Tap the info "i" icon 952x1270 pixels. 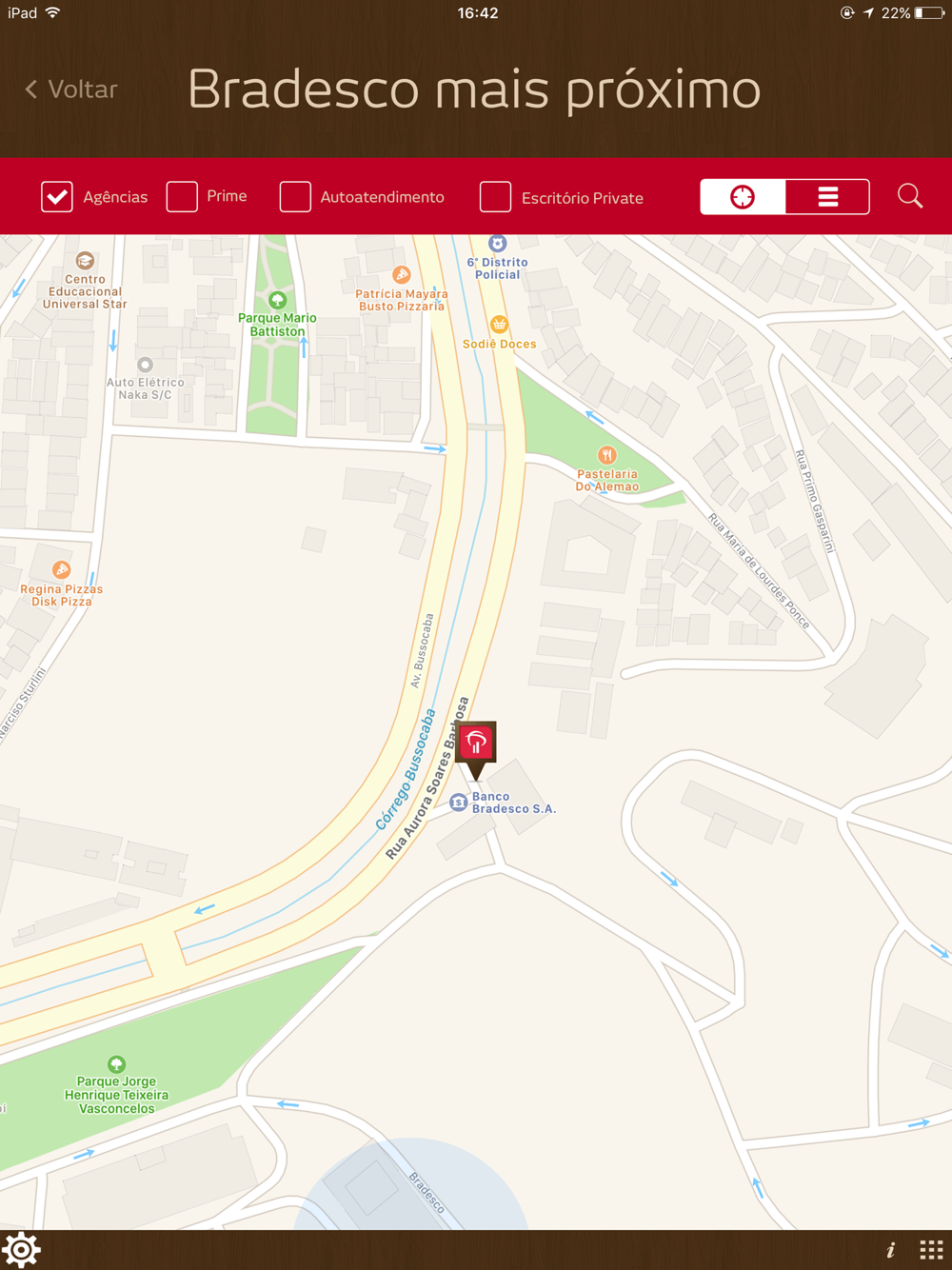click(x=891, y=1250)
